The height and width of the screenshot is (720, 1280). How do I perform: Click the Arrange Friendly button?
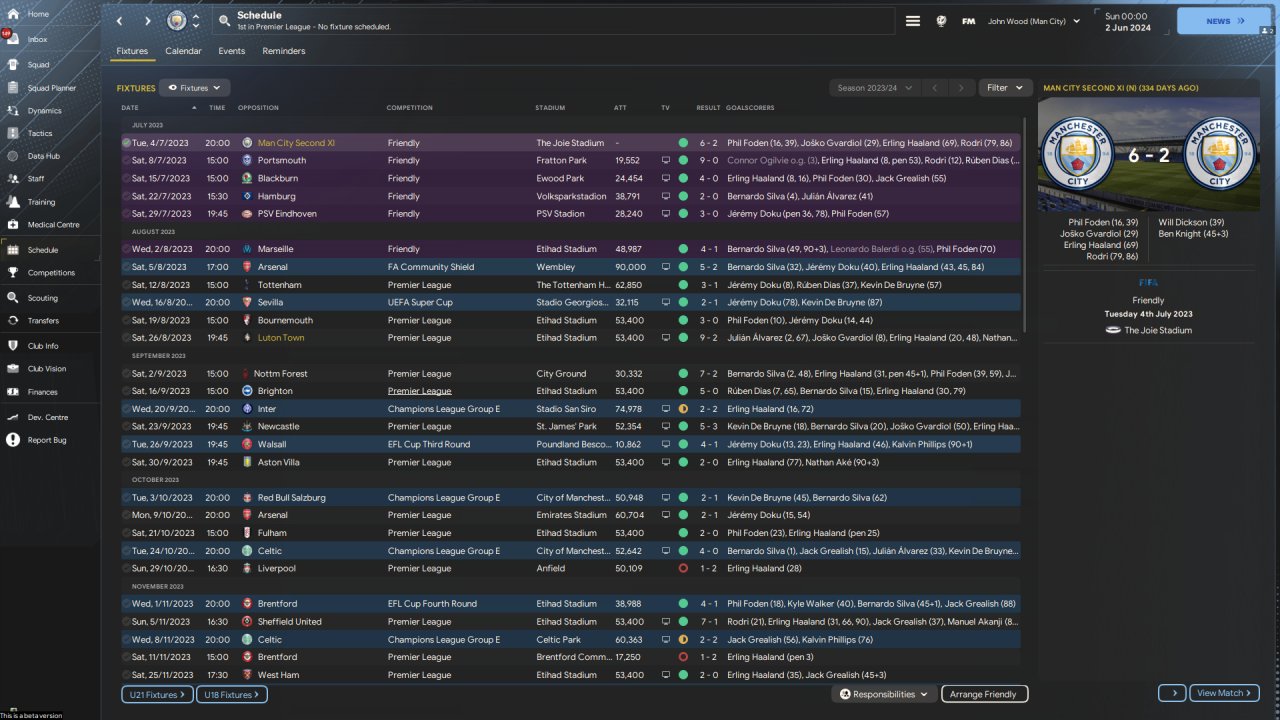984,694
